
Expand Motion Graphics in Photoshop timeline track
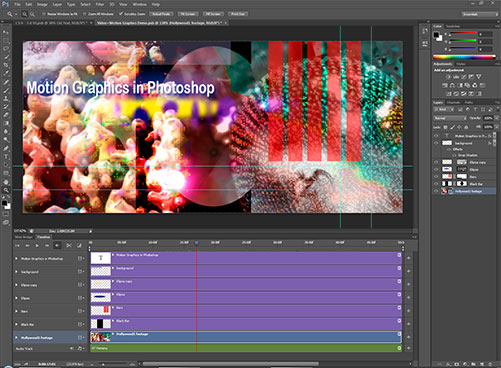[16, 258]
